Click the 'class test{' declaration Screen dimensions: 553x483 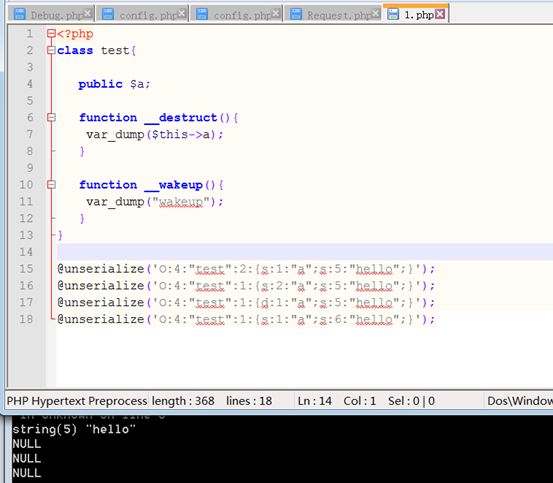(97, 50)
